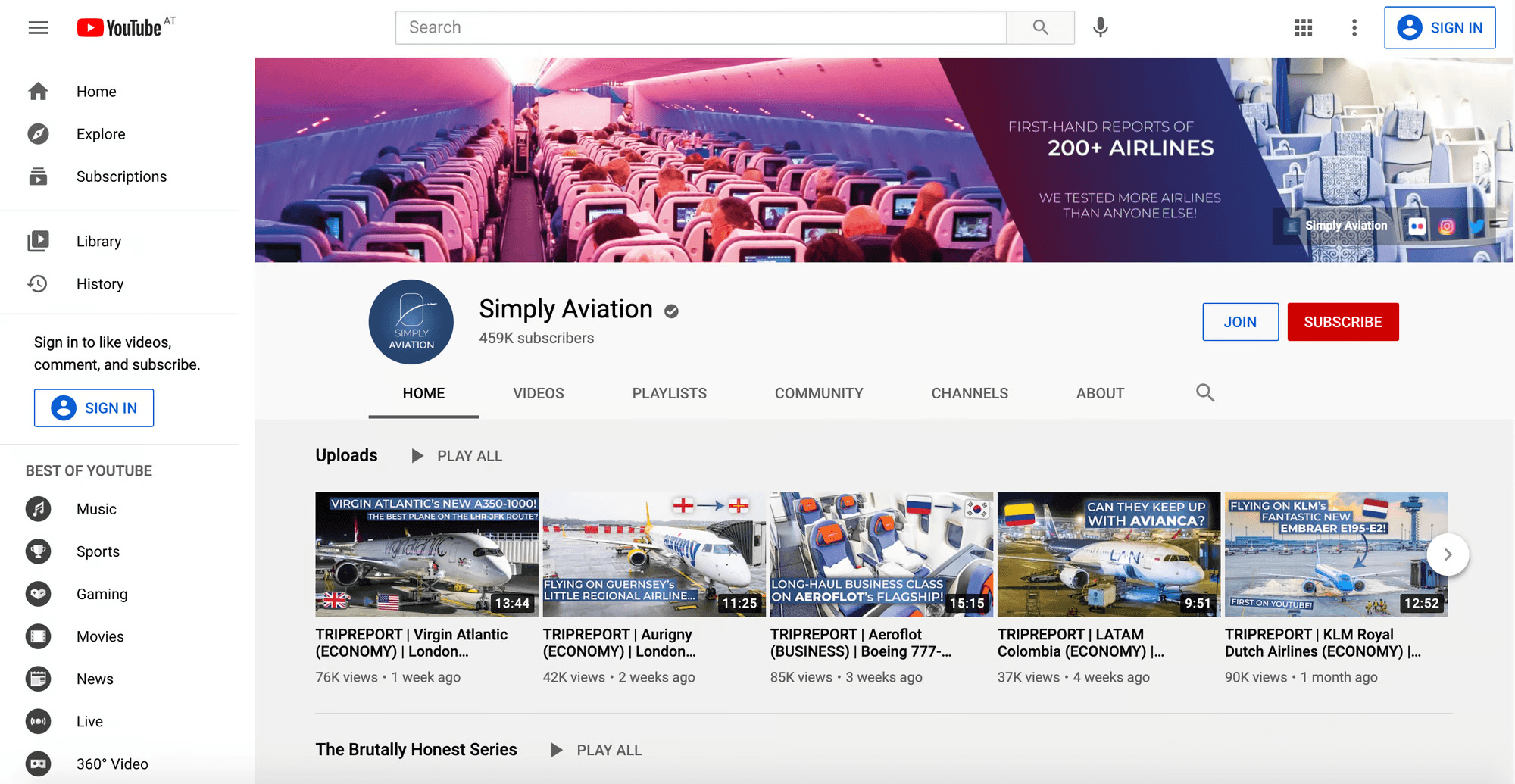1515x784 pixels.
Task: Switch to the VIDEOS tab
Action: click(539, 393)
